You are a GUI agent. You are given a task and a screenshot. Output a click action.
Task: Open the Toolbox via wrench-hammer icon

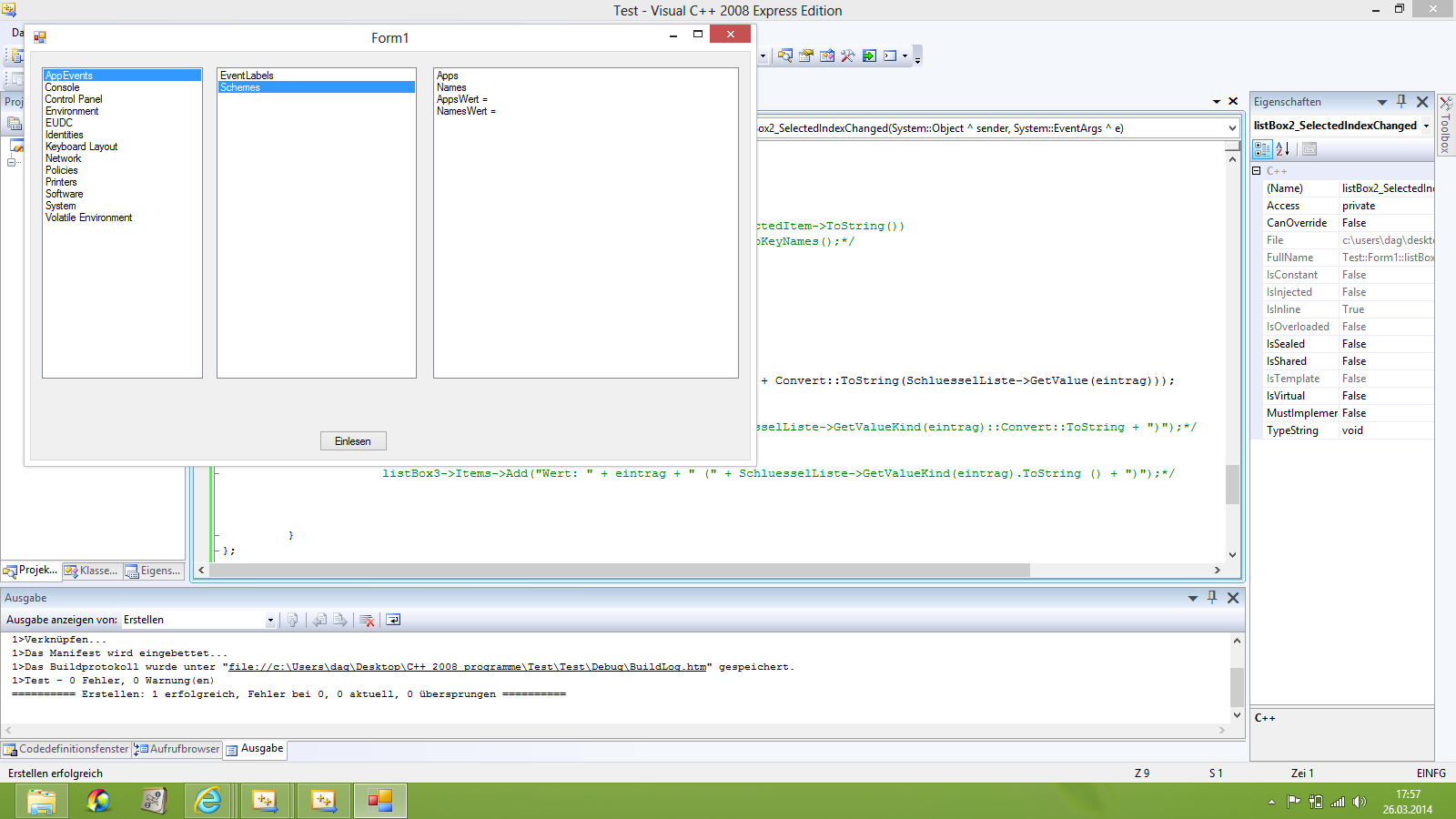pos(848,56)
